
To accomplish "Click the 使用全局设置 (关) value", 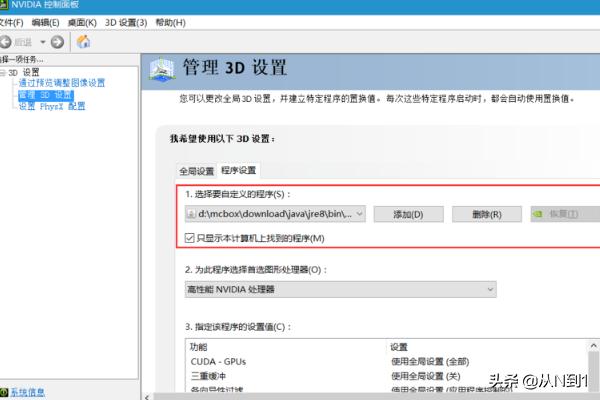I will coord(426,376).
